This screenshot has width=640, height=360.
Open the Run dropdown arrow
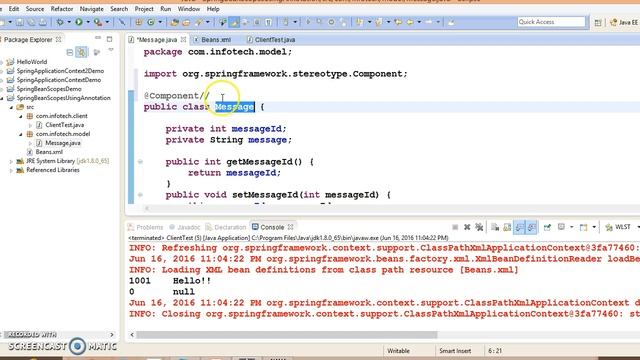point(87,22)
